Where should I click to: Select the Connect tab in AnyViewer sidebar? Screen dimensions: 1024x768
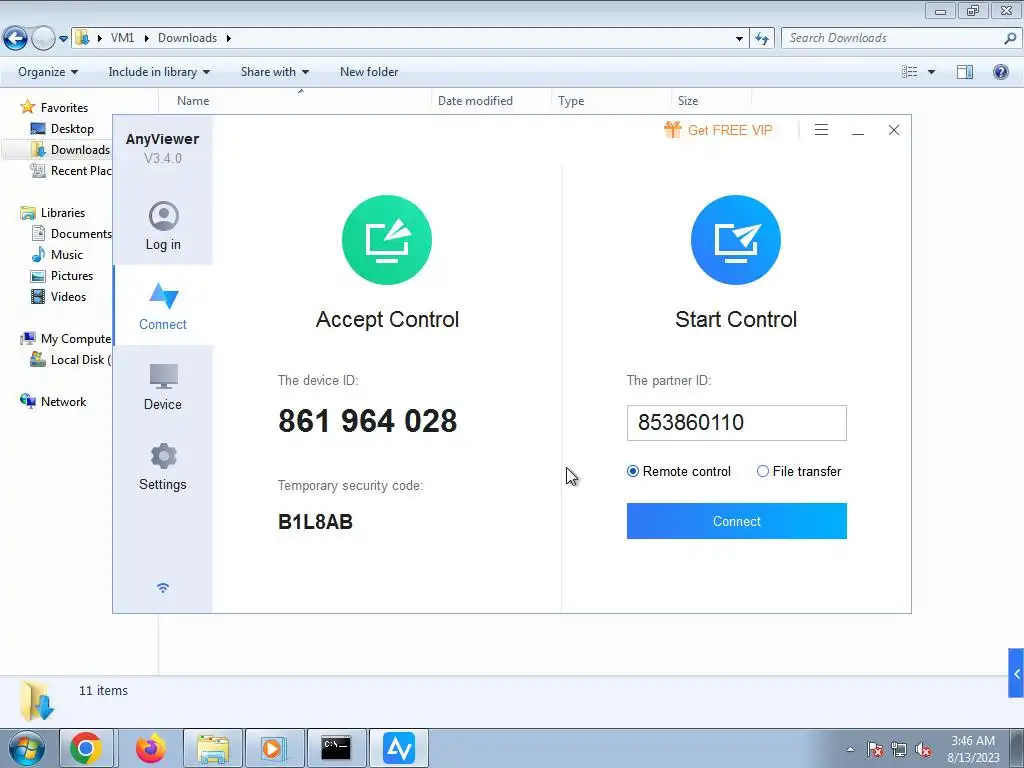163,306
